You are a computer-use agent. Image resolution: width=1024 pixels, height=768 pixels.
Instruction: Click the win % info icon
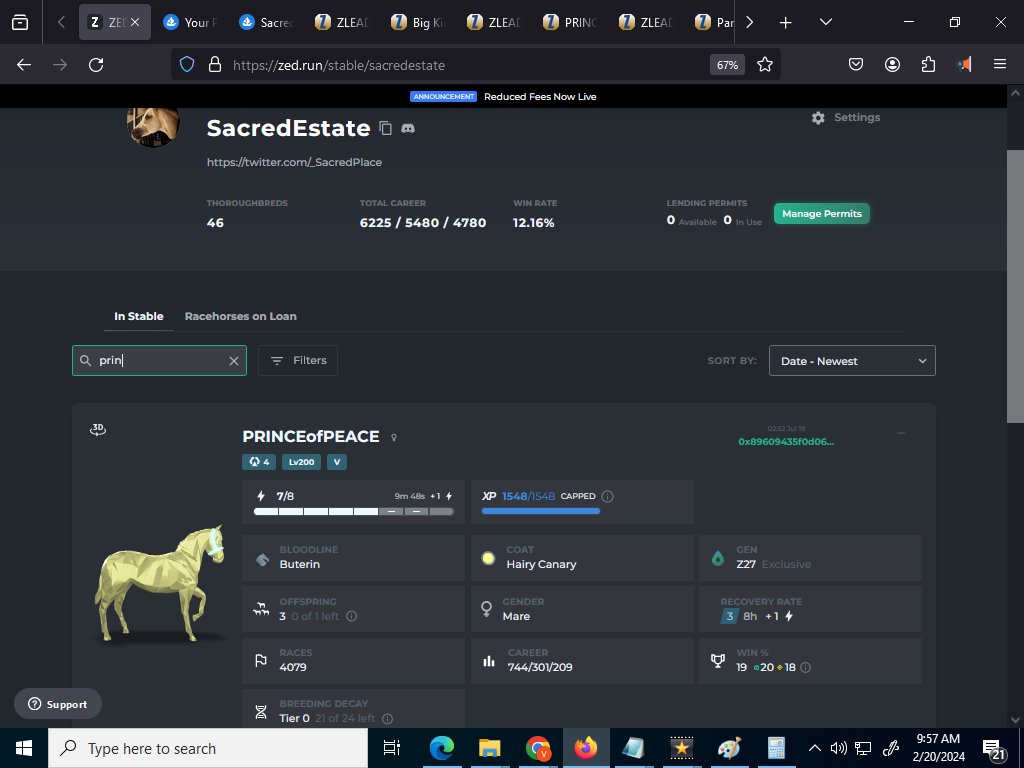(806, 667)
